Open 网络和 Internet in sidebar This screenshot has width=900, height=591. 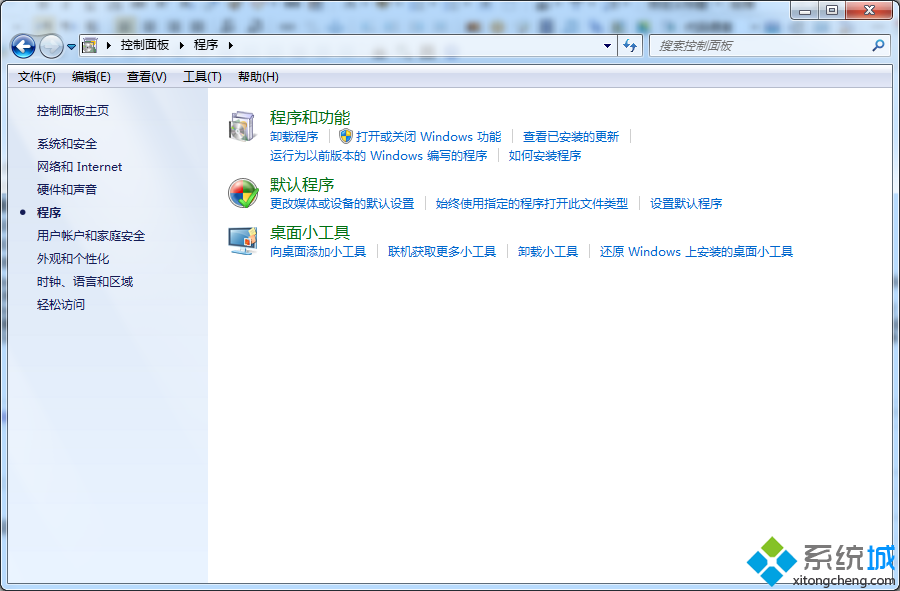(x=80, y=167)
